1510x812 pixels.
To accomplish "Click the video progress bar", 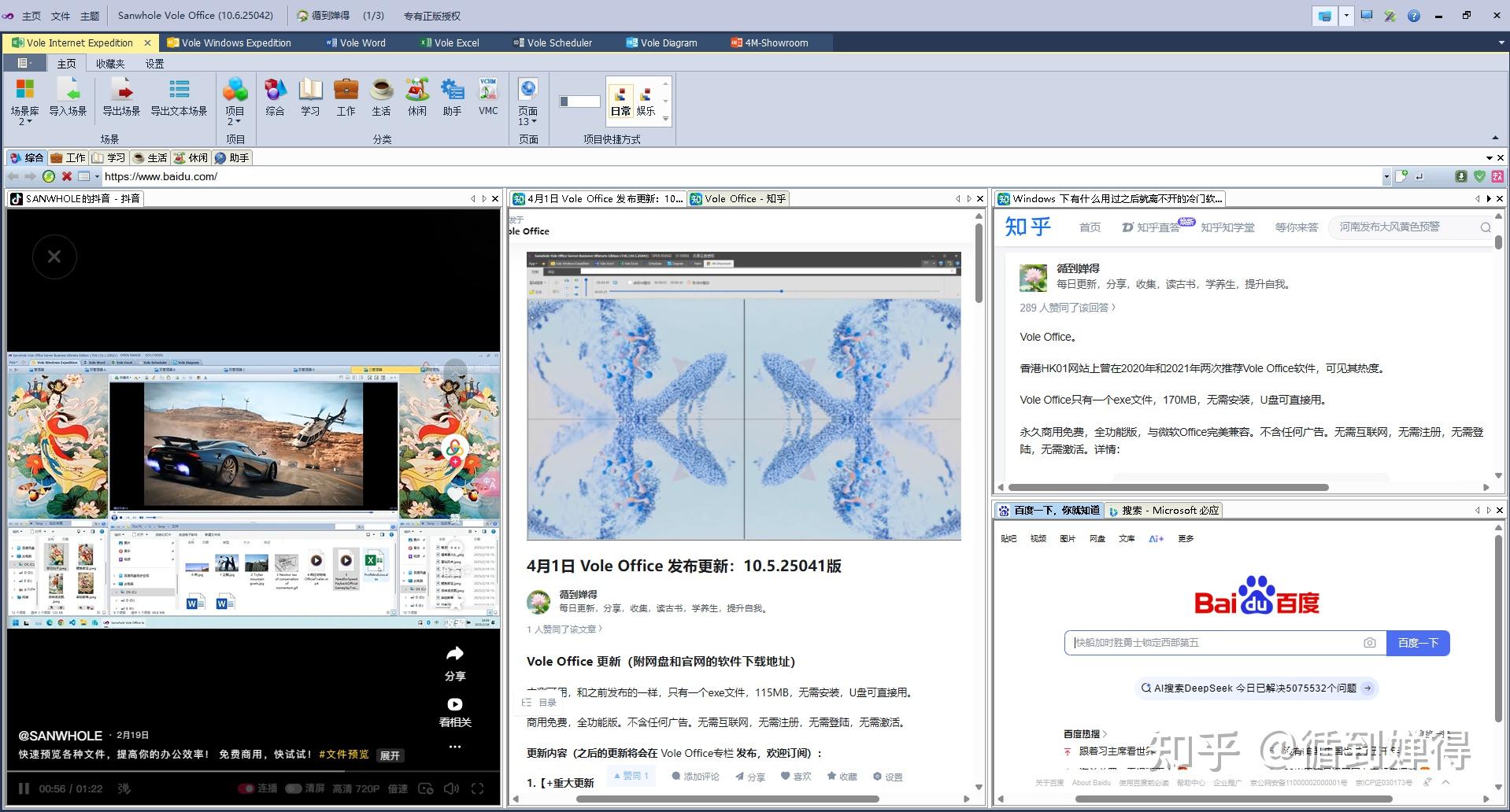I will [252, 770].
